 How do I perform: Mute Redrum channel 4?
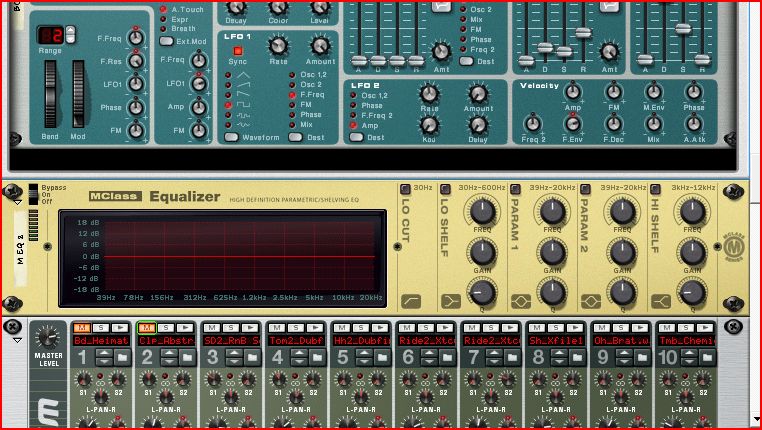[277, 328]
